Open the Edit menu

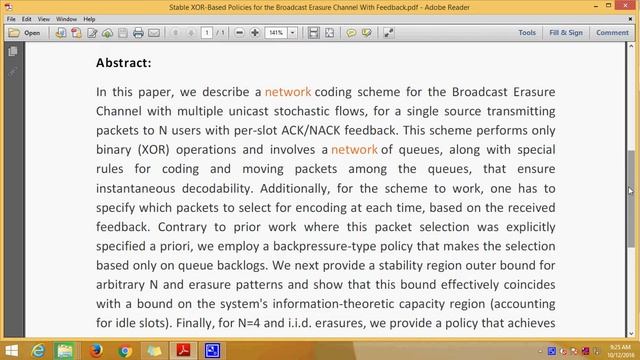(27, 19)
